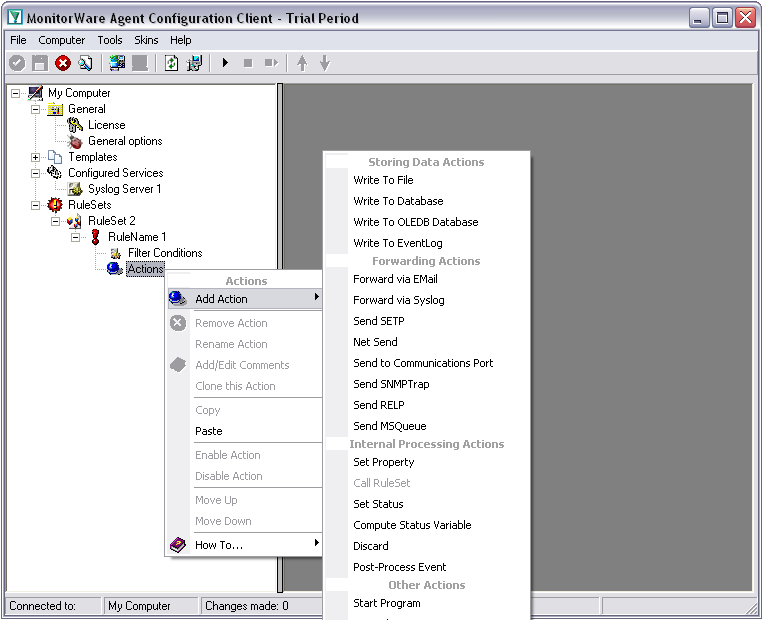Click the General folder icon in tree
This screenshot has height=620, width=763.
(55, 109)
